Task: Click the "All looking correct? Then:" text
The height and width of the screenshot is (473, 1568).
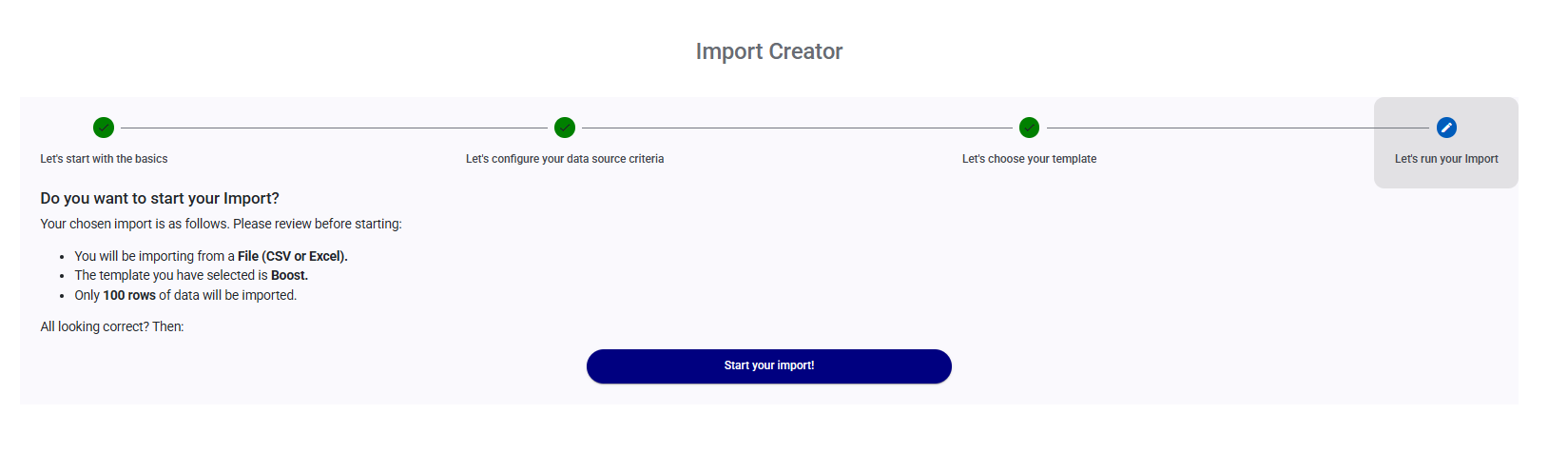Action: 112,326
